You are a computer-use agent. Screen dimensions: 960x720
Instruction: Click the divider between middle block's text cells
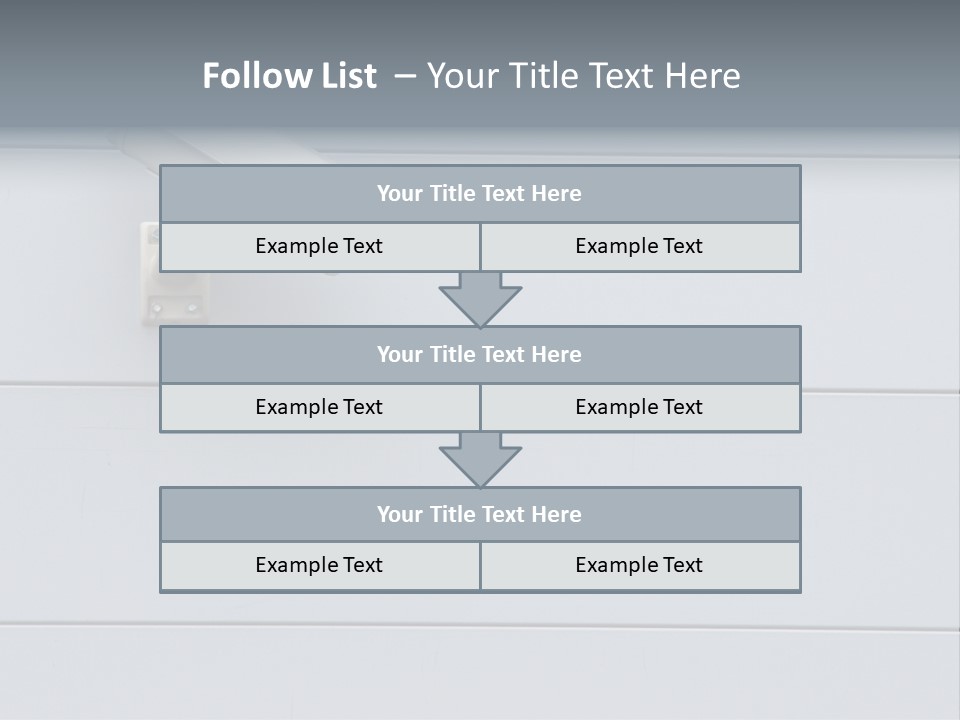tap(480, 408)
